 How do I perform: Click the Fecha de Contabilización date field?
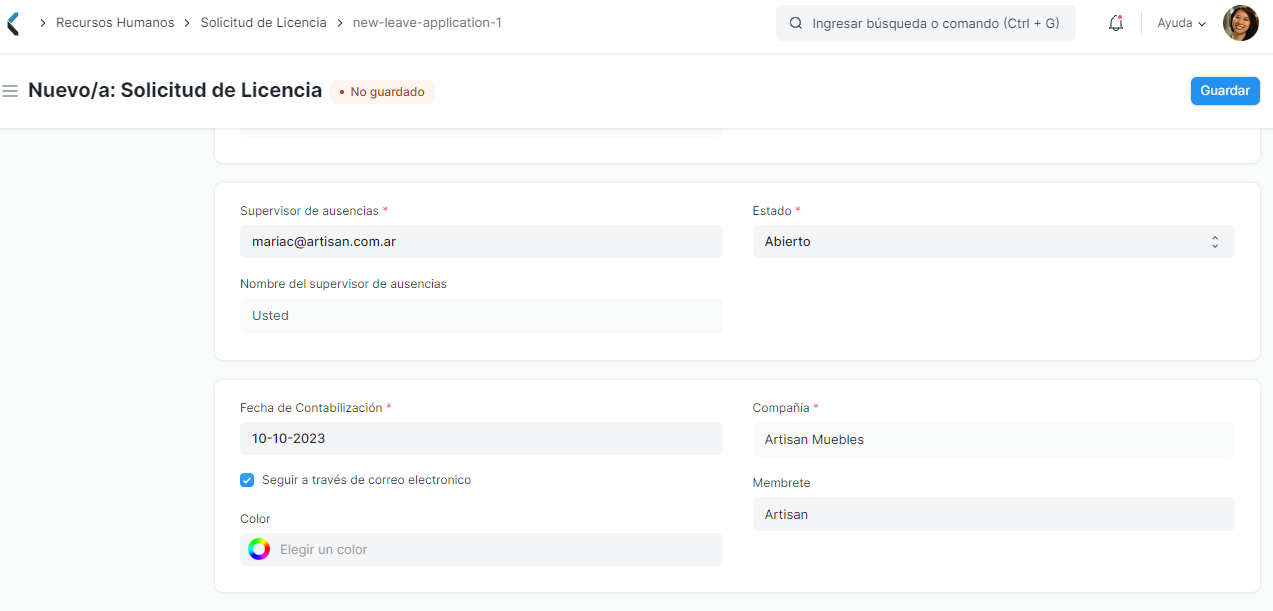pos(480,438)
